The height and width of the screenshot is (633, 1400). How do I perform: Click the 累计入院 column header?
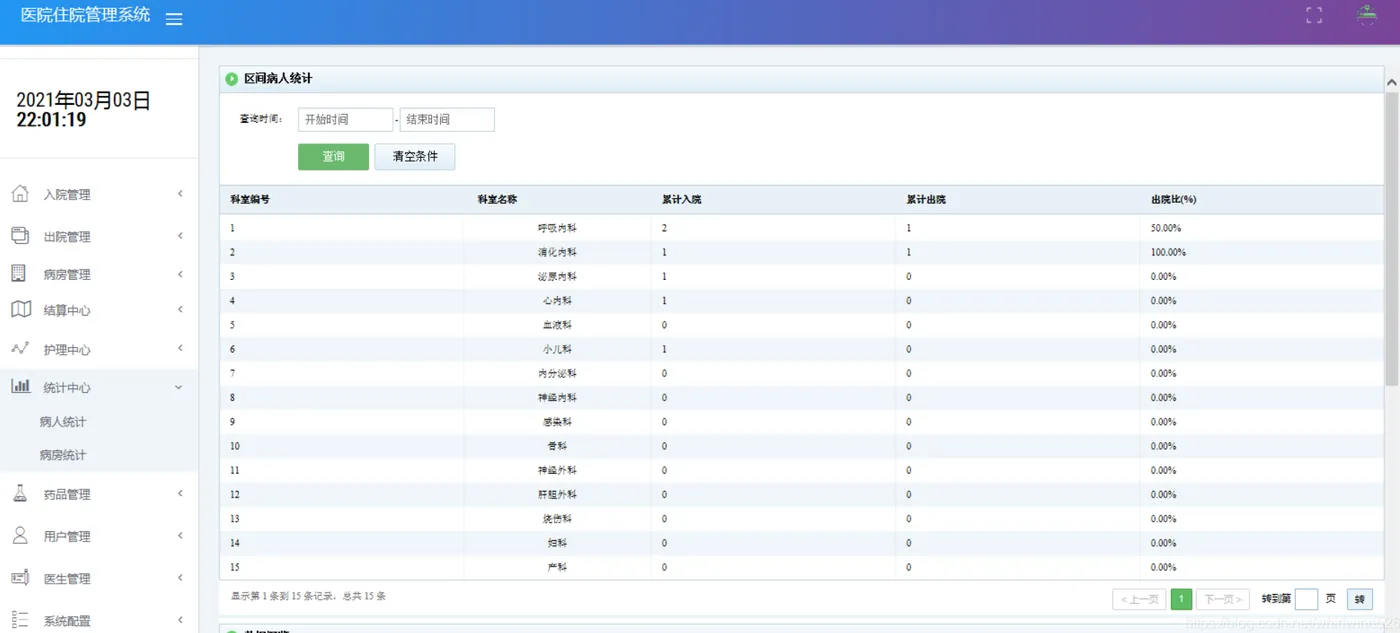pos(681,199)
